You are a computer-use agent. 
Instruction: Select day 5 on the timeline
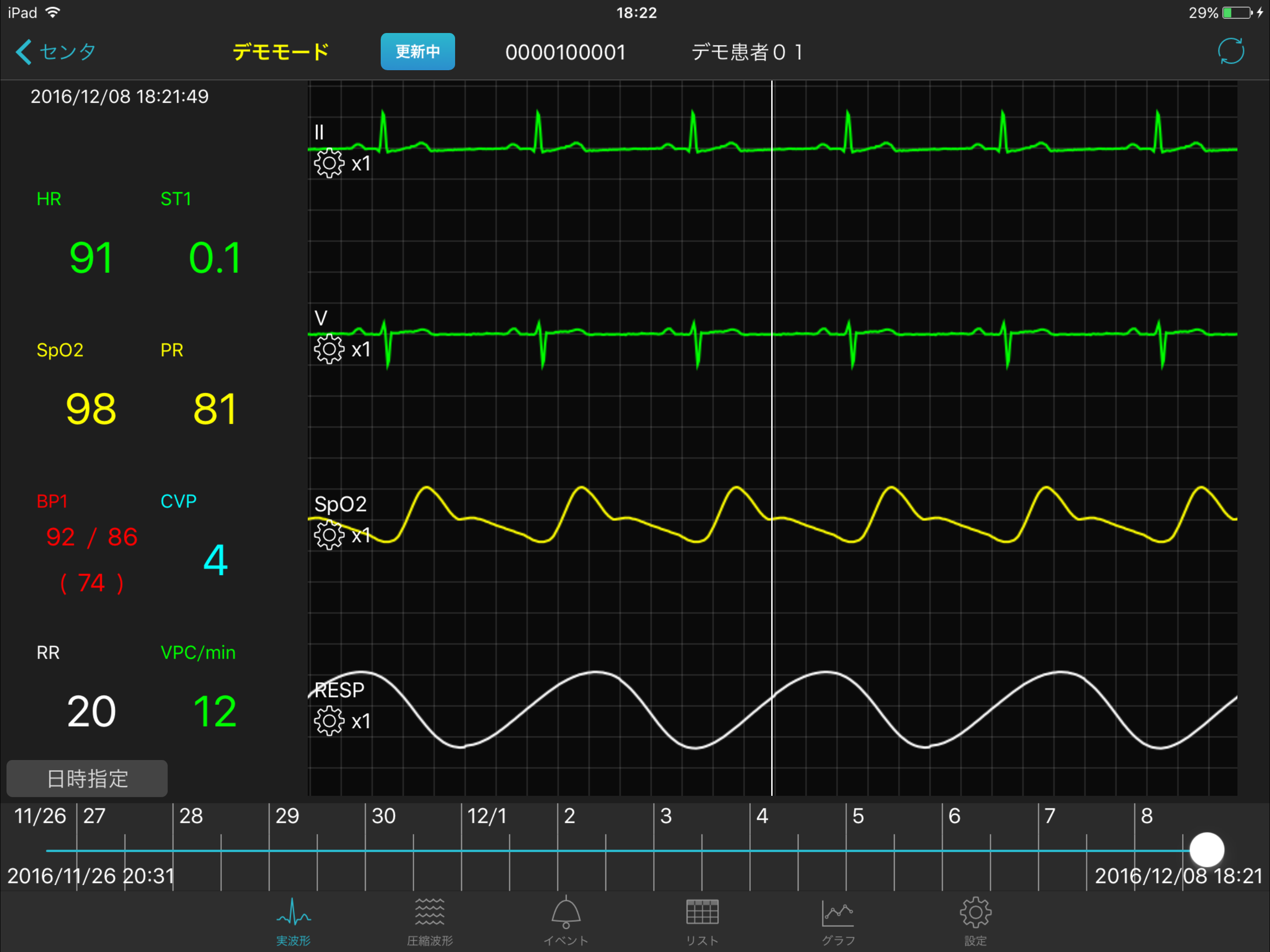(x=858, y=816)
